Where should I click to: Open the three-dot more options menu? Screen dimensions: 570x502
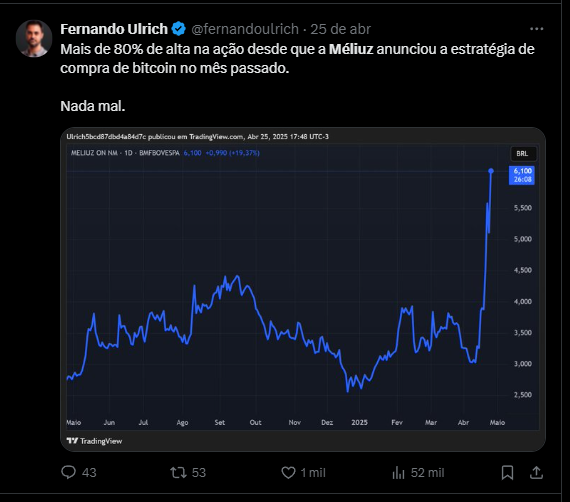(x=536, y=29)
